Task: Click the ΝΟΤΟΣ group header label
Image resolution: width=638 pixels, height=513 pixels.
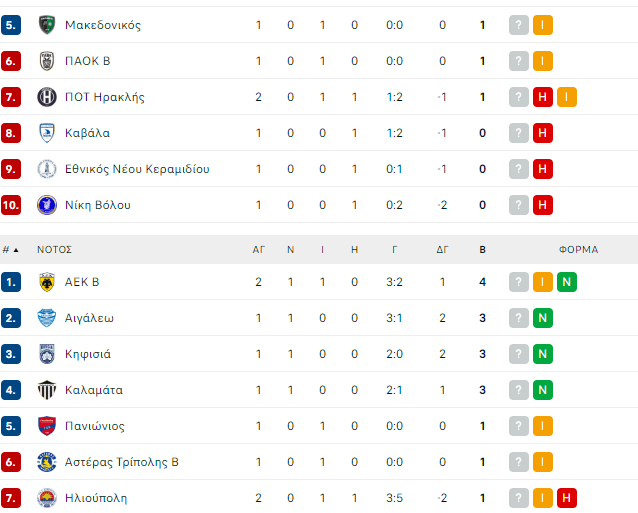Action: coord(55,250)
